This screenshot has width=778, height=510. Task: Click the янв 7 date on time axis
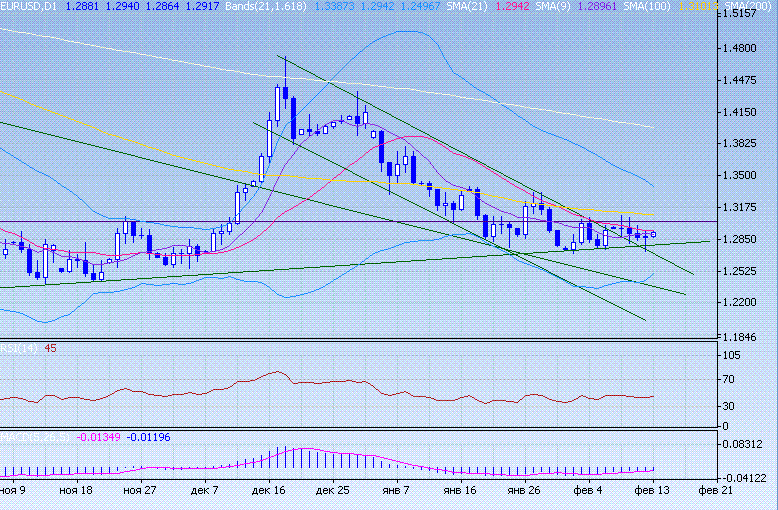pyautogui.click(x=396, y=491)
